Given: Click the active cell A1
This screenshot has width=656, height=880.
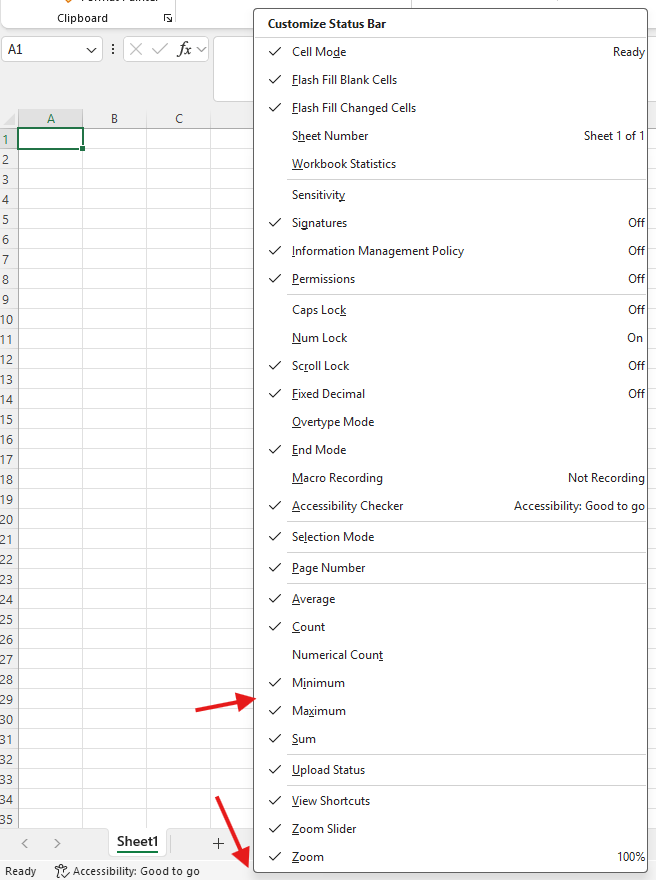Looking at the screenshot, I should click(51, 139).
